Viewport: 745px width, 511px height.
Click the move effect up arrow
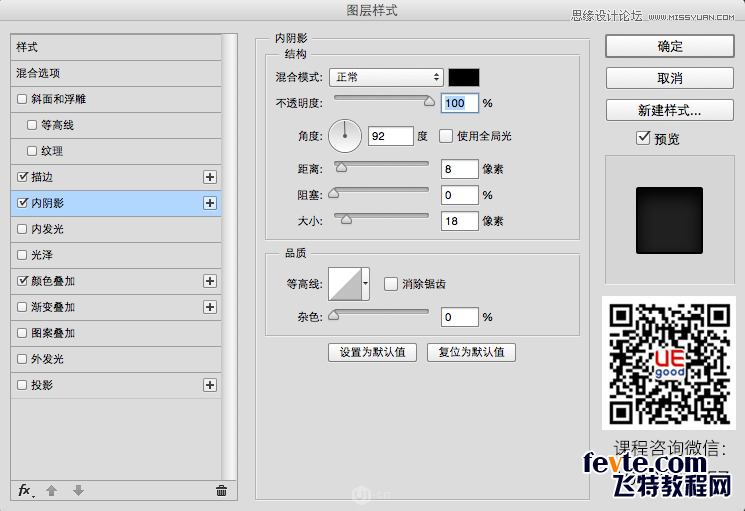[x=53, y=490]
